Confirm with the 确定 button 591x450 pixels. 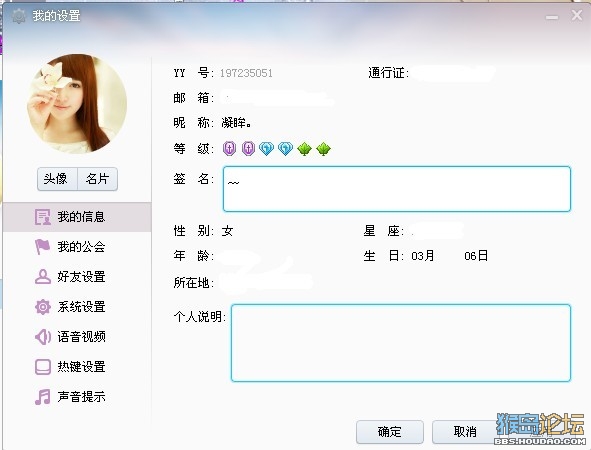(390, 432)
